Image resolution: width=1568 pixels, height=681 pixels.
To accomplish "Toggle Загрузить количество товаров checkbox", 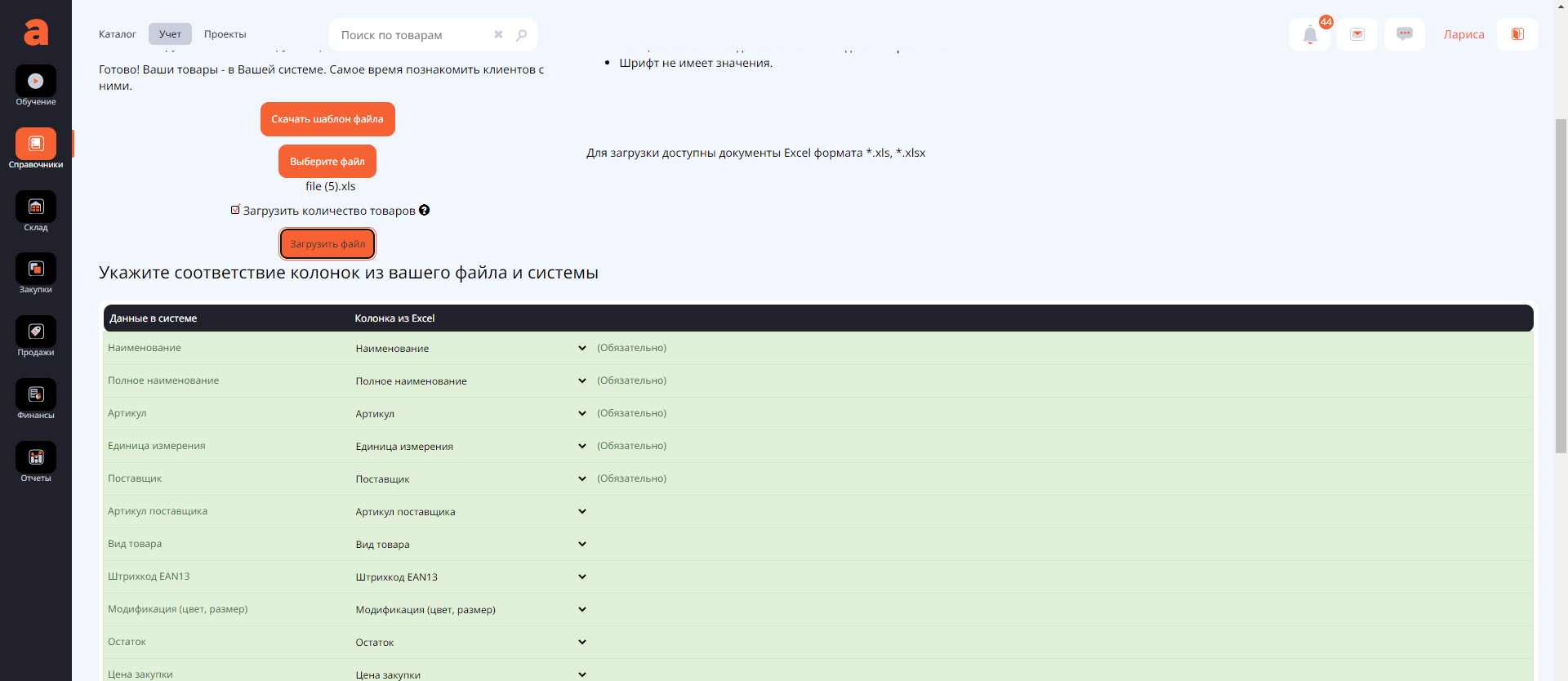I will tap(235, 210).
